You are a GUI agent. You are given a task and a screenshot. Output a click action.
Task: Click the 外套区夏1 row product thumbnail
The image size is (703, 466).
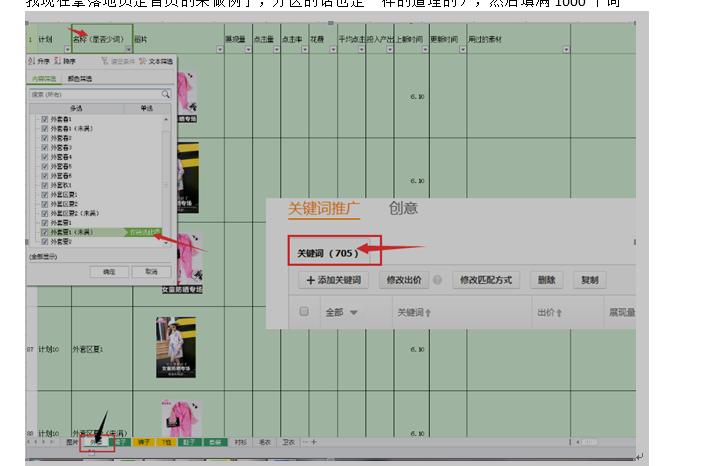point(176,348)
